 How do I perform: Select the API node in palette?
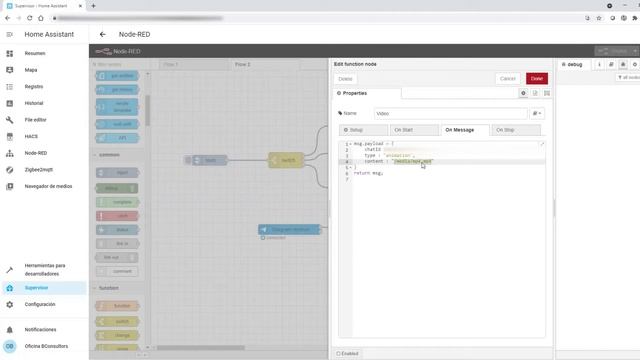[x=118, y=138]
